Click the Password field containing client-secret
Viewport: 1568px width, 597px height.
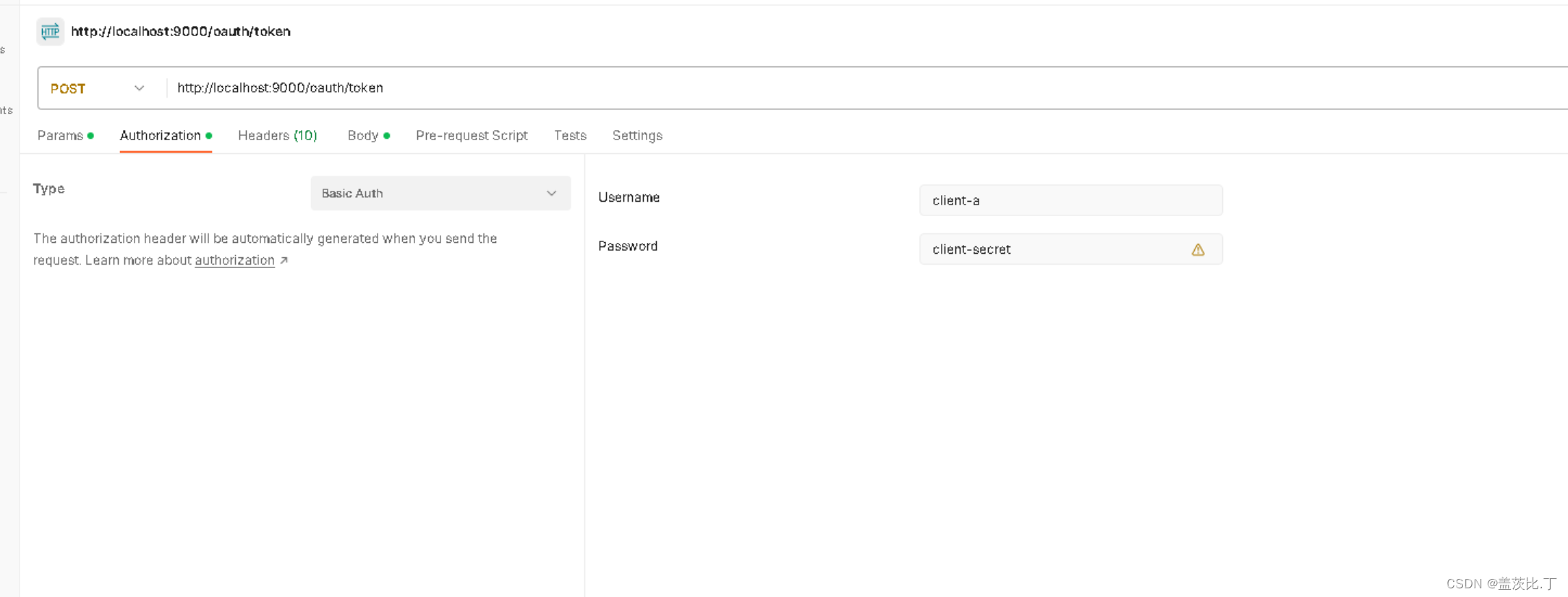(1071, 249)
